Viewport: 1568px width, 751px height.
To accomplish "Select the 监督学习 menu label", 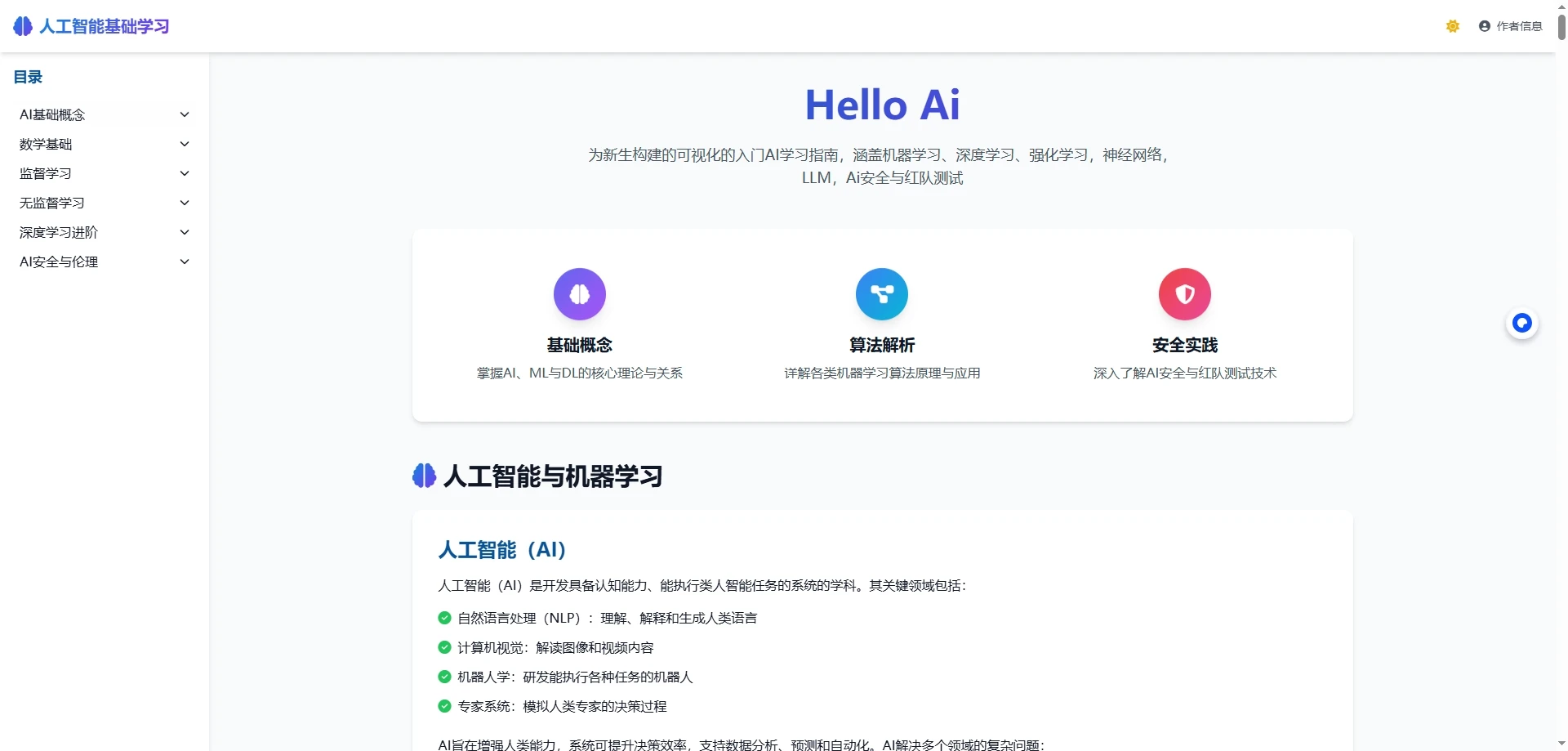I will point(46,173).
